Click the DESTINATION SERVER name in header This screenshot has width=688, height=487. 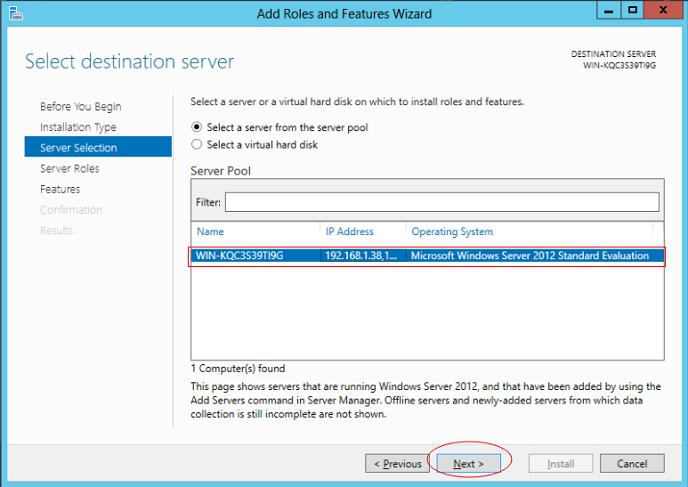click(x=619, y=66)
